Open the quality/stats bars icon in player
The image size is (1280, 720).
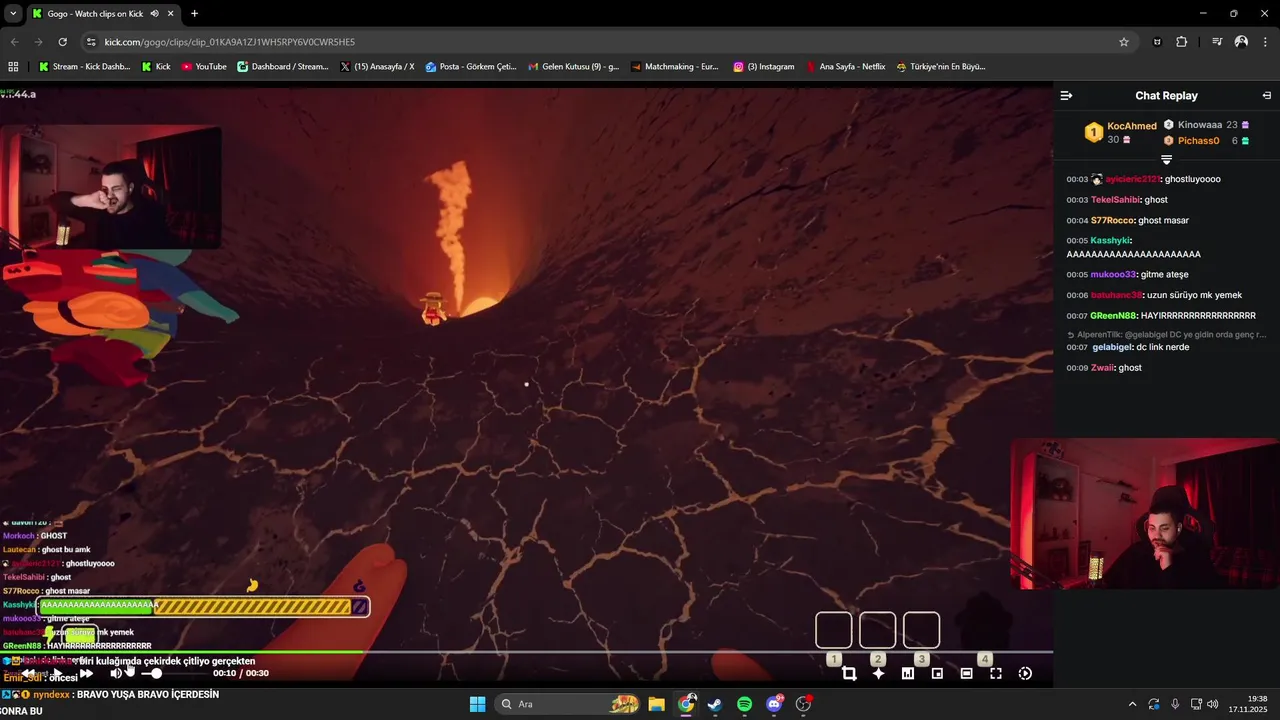(x=908, y=674)
